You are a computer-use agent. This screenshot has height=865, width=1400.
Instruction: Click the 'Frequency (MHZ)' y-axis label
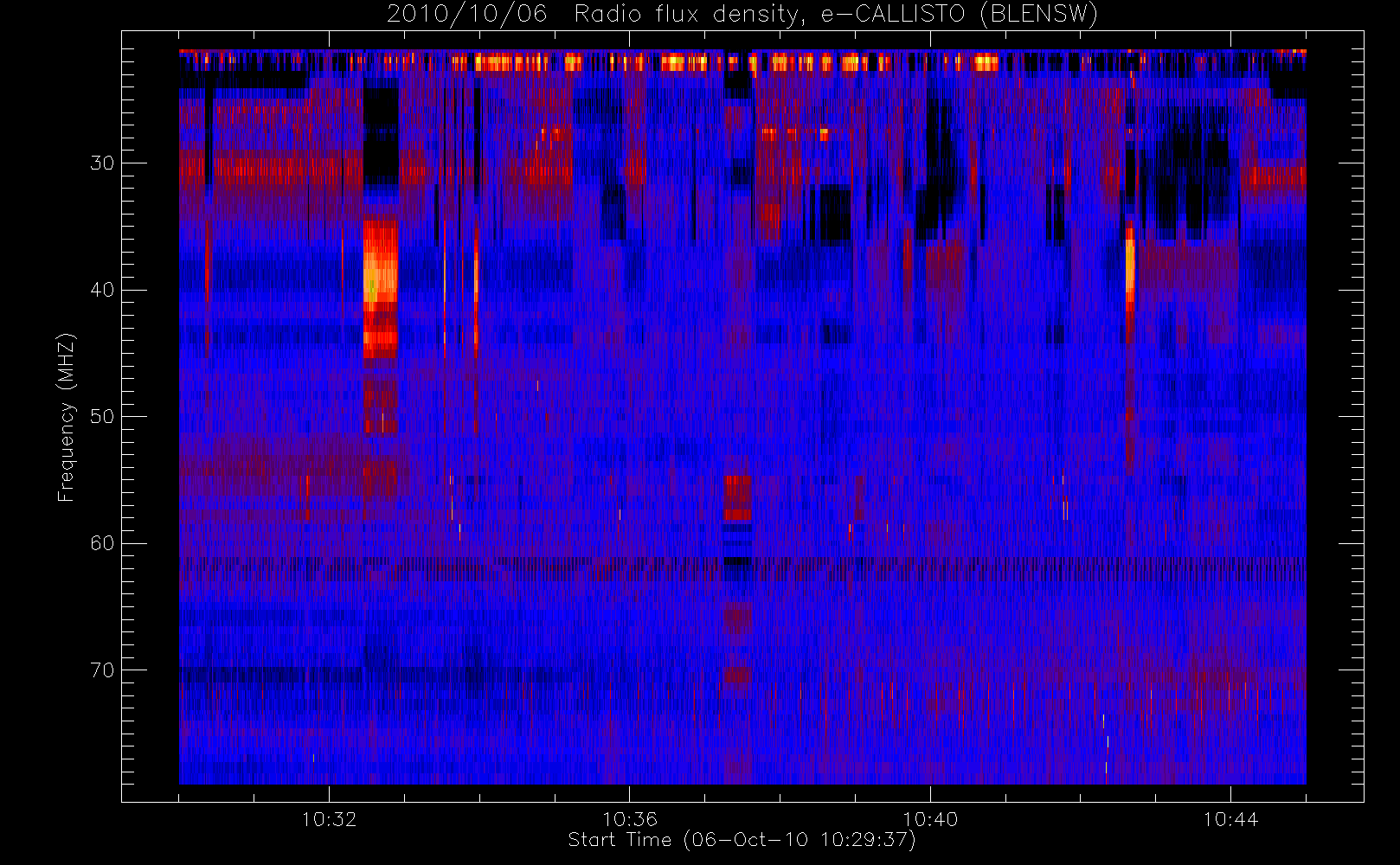coord(66,417)
